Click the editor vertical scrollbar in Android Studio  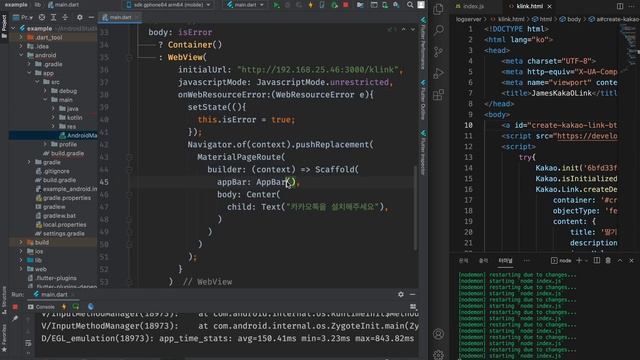[x=416, y=208]
